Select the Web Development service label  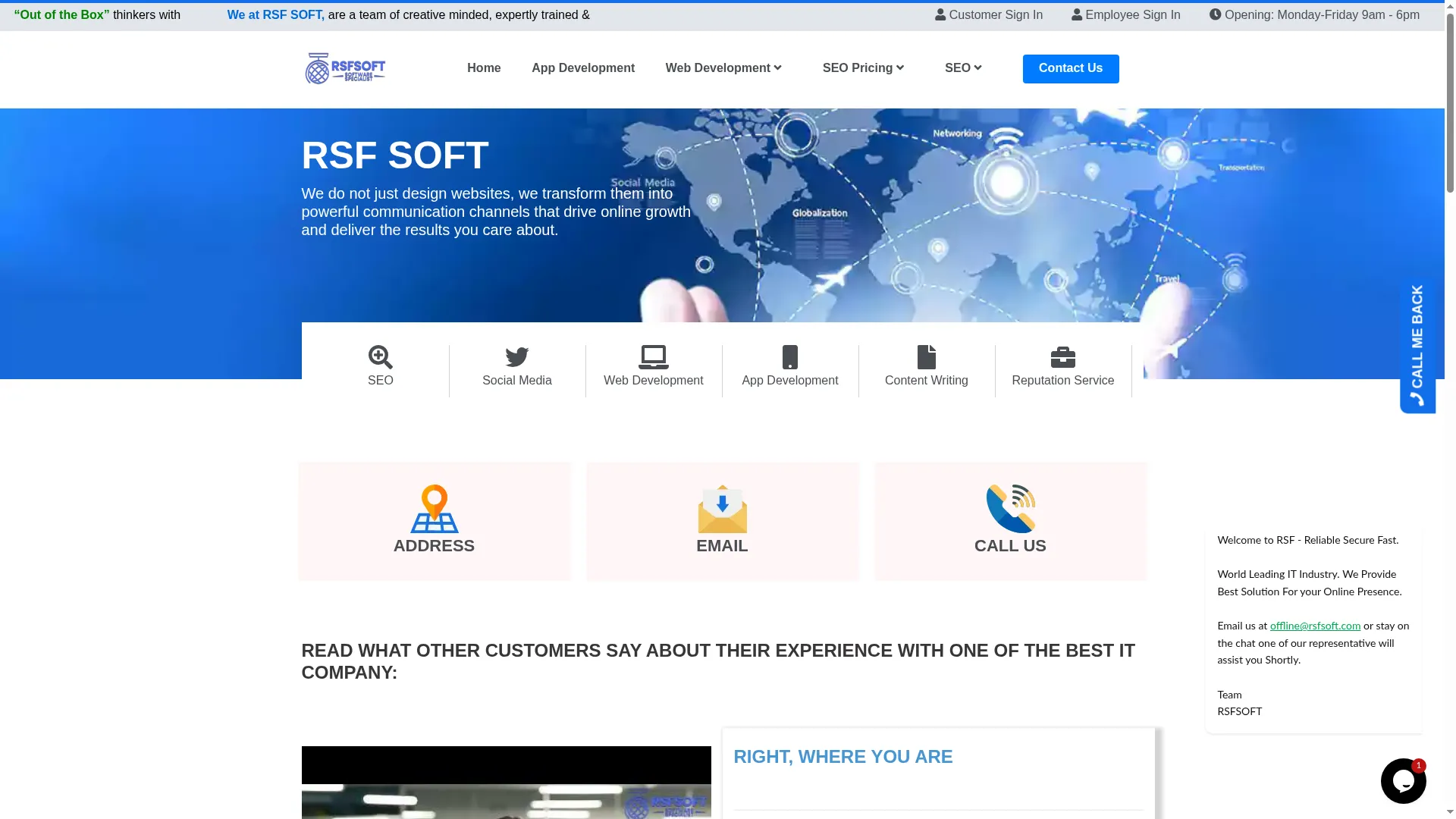tap(654, 381)
